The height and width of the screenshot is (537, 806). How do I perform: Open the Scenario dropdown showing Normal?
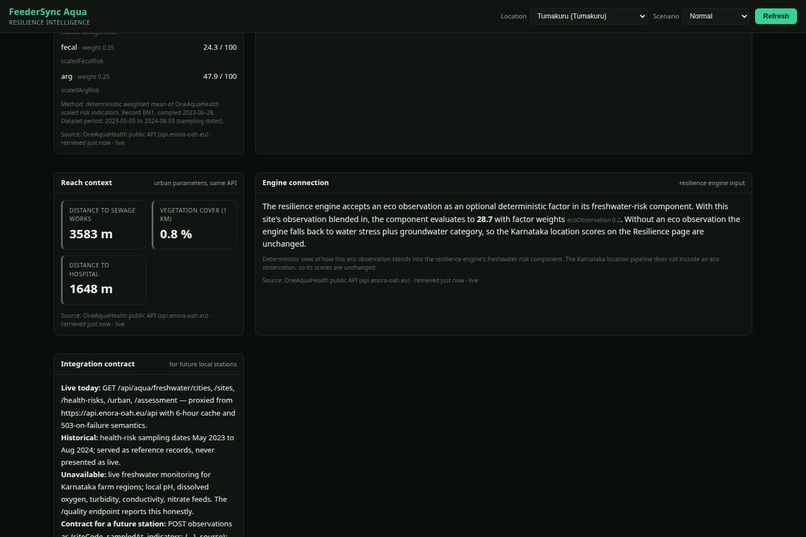pos(717,16)
